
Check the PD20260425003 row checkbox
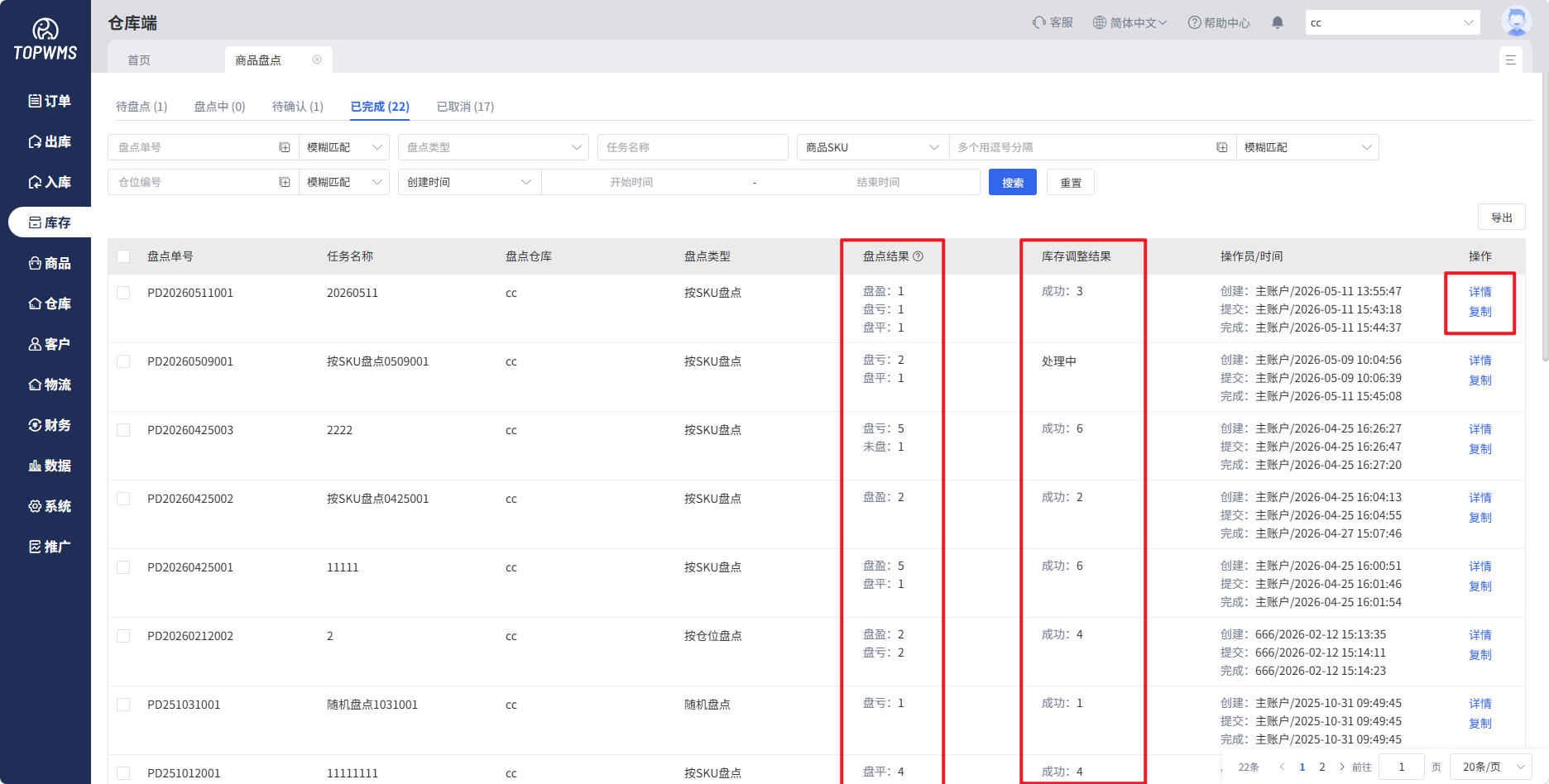click(x=123, y=430)
